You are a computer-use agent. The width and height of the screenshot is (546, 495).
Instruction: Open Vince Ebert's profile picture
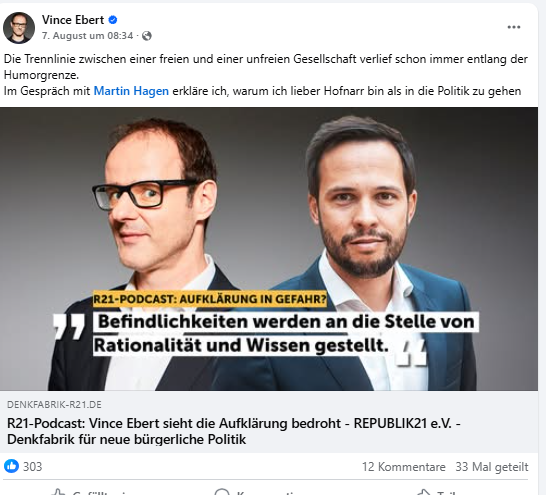(x=19, y=28)
